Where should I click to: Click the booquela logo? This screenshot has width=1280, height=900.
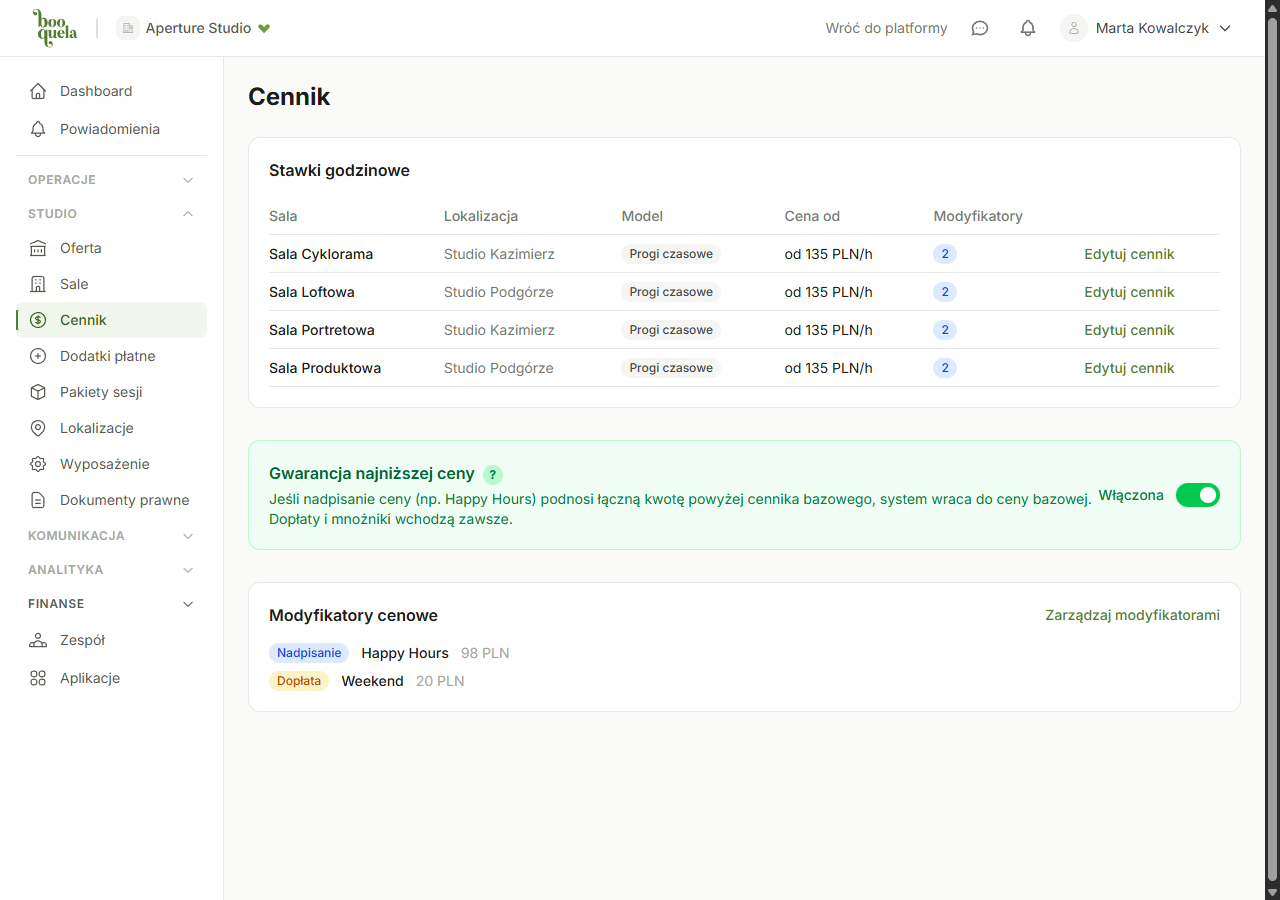click(54, 28)
